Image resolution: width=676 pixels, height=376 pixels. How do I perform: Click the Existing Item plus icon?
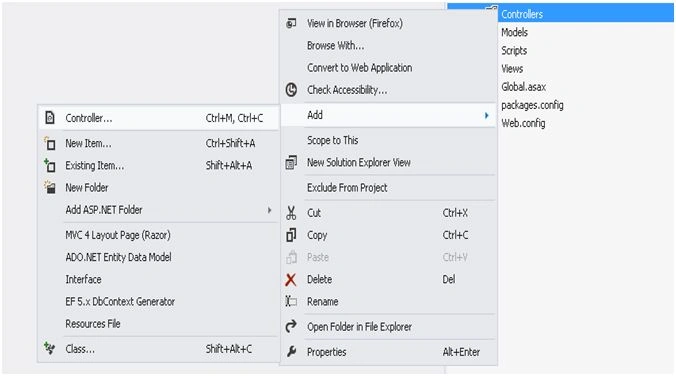[50, 165]
